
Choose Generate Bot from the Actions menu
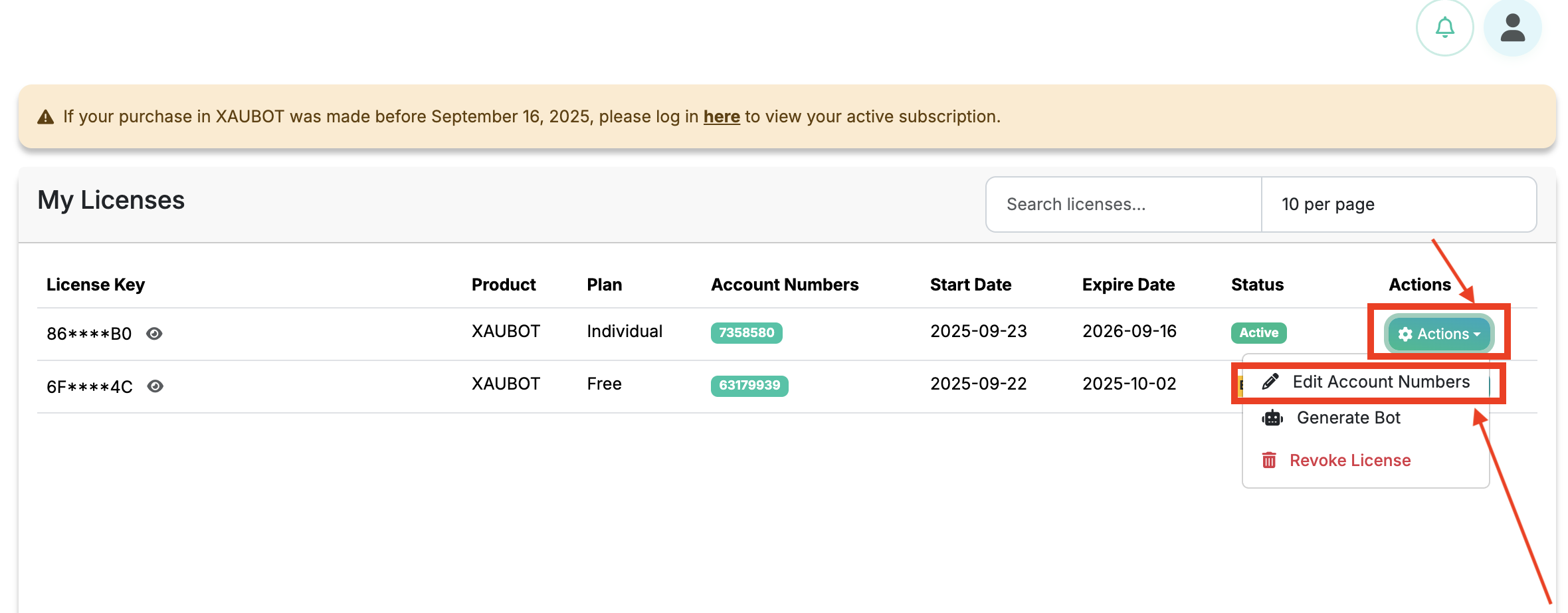tap(1348, 418)
